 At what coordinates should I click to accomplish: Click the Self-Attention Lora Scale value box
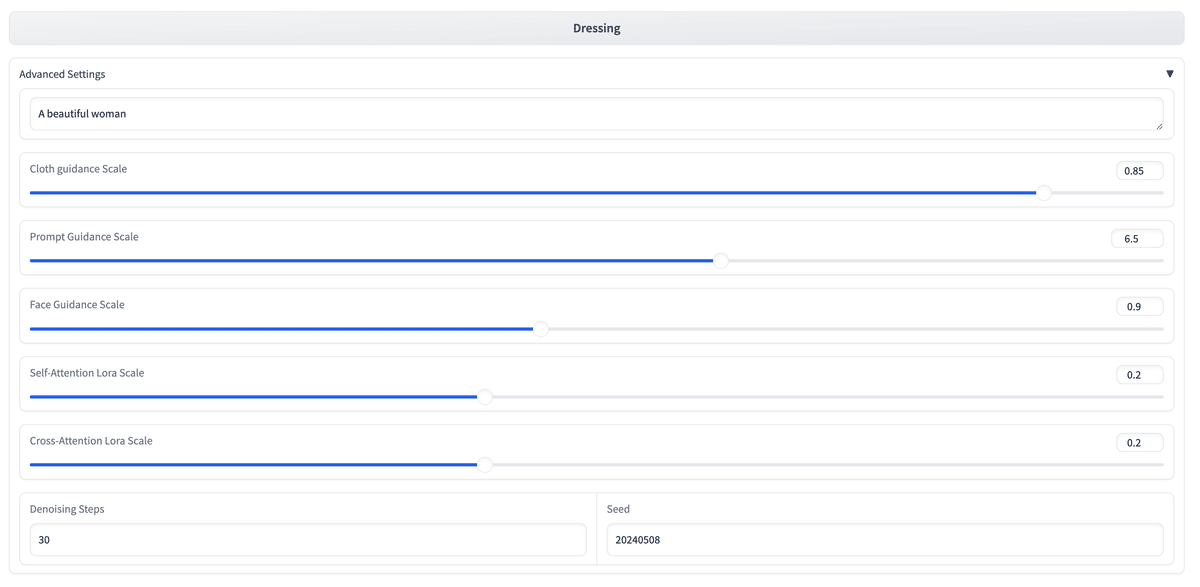(1139, 375)
